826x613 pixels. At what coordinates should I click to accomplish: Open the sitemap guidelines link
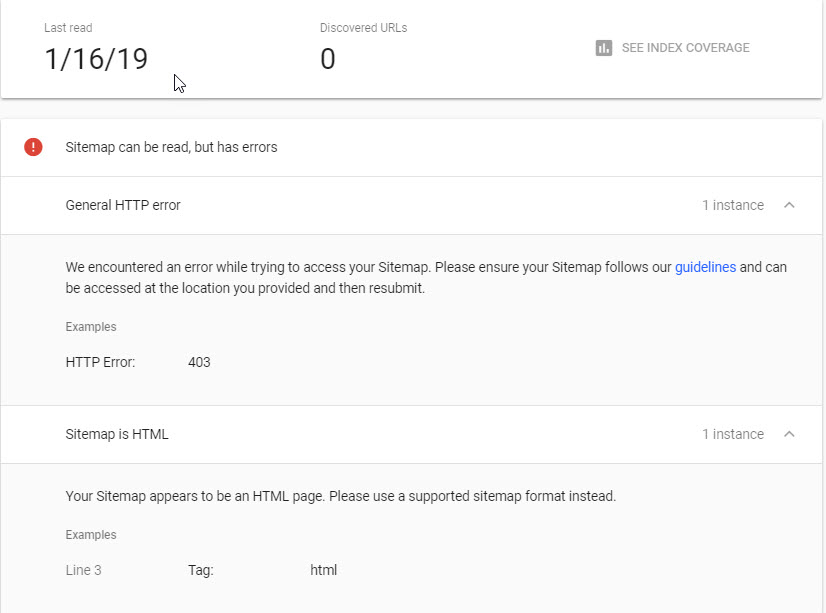point(705,267)
